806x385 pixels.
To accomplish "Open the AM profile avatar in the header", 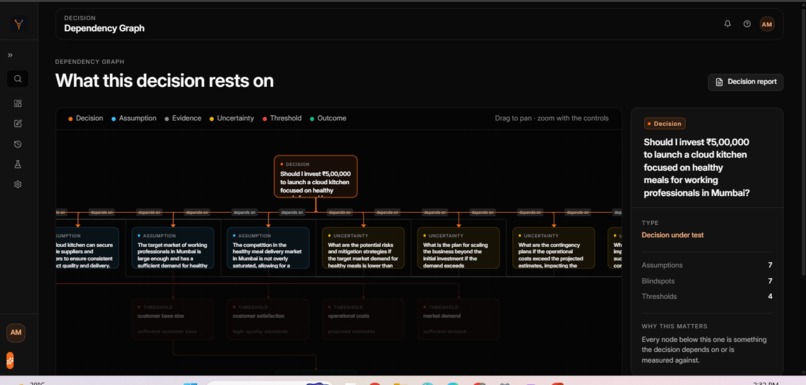I will tap(767, 24).
